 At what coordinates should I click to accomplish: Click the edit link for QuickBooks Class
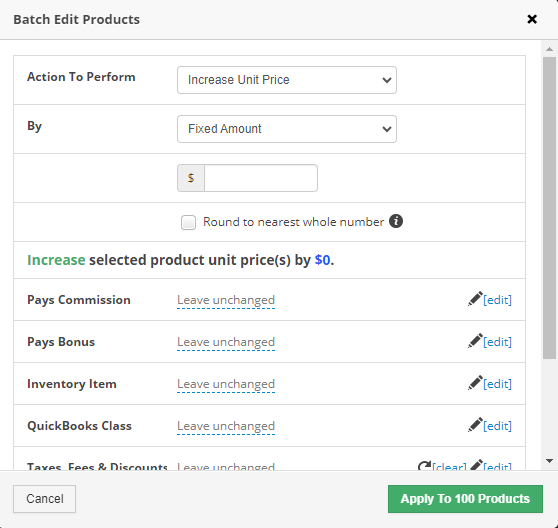coord(498,426)
